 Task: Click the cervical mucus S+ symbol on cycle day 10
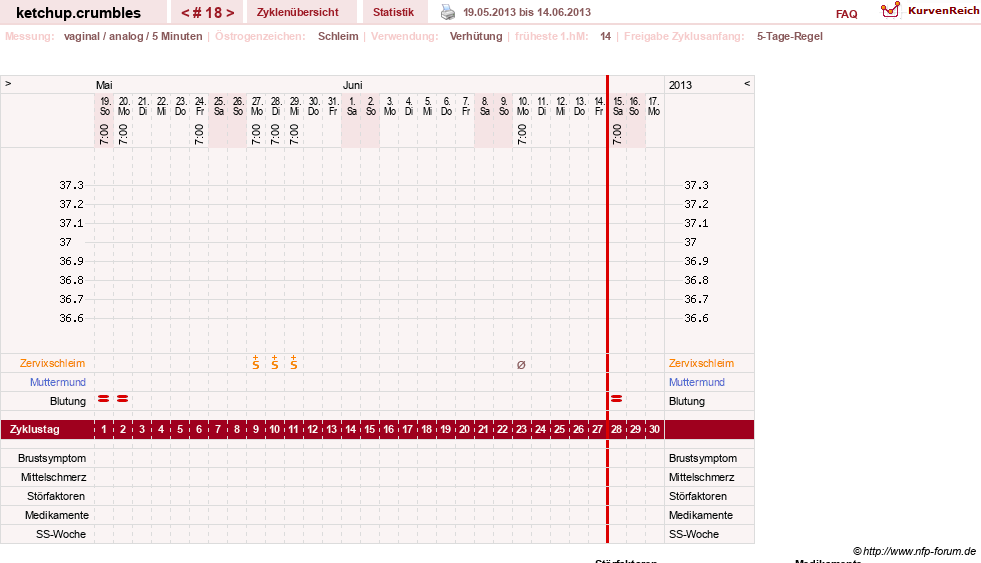point(275,363)
